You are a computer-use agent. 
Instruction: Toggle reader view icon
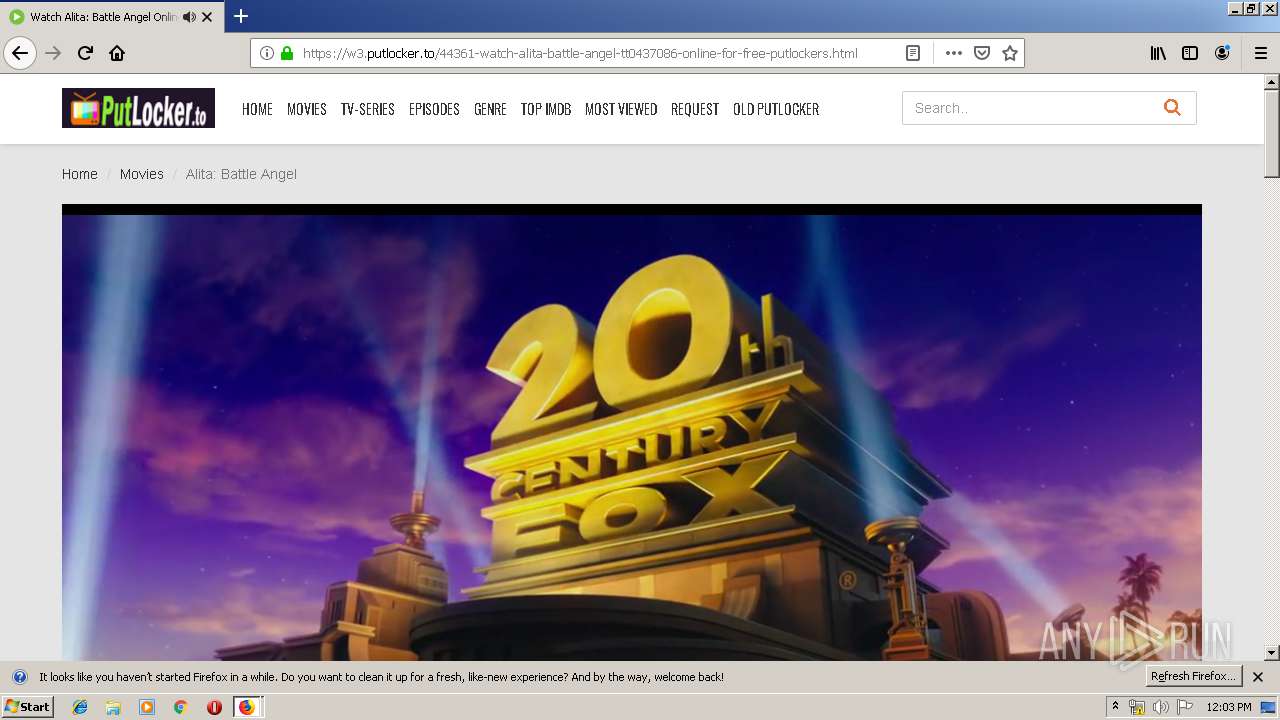[x=913, y=53]
